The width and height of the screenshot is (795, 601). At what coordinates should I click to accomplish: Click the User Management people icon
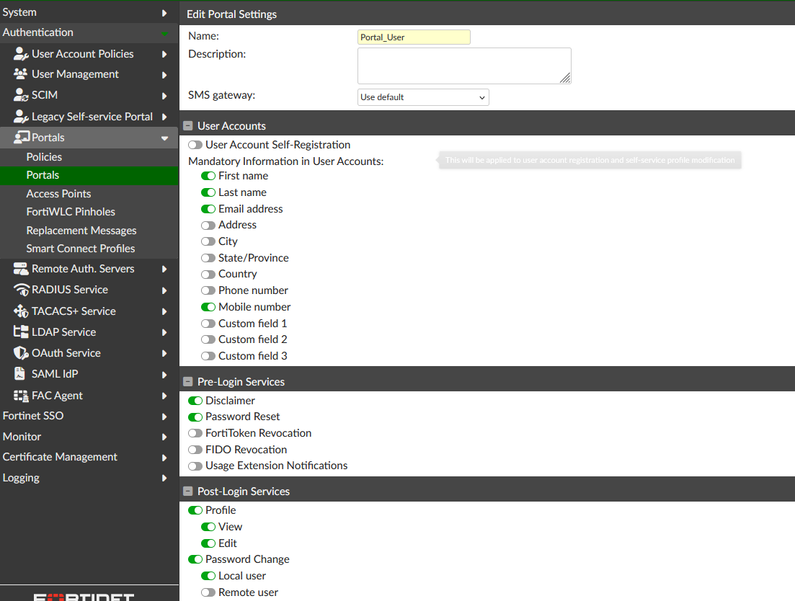point(21,74)
